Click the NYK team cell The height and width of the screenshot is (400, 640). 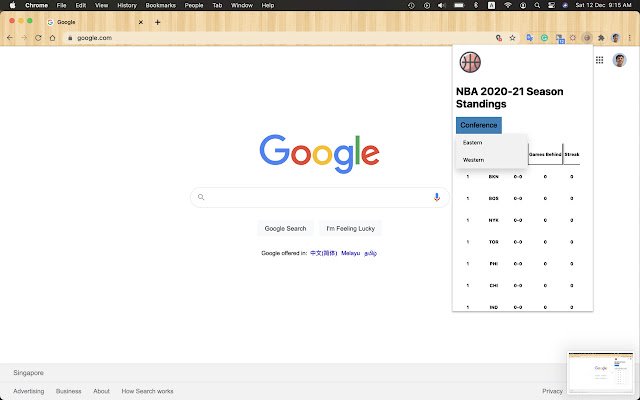pos(493,220)
